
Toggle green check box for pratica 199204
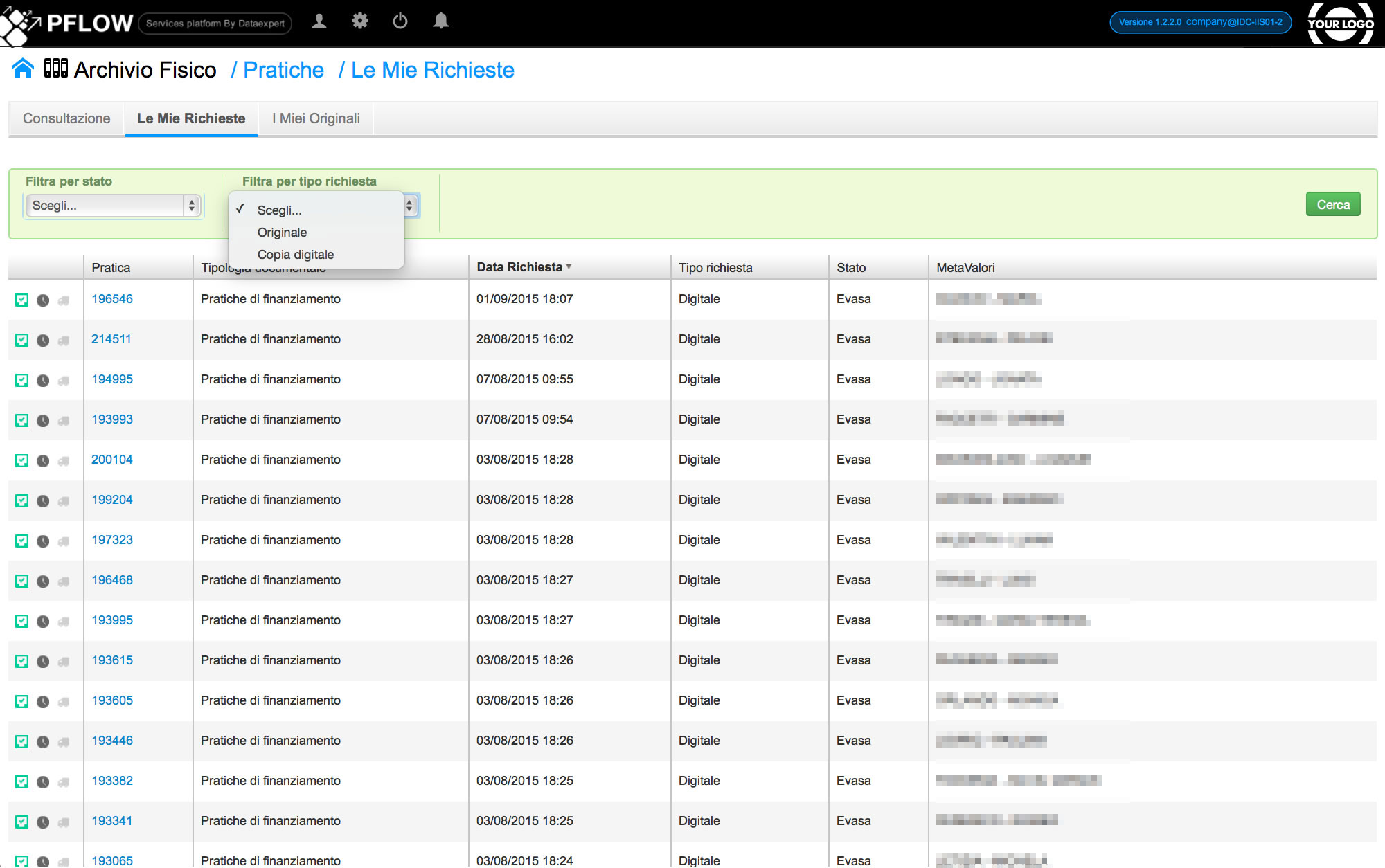pos(22,501)
